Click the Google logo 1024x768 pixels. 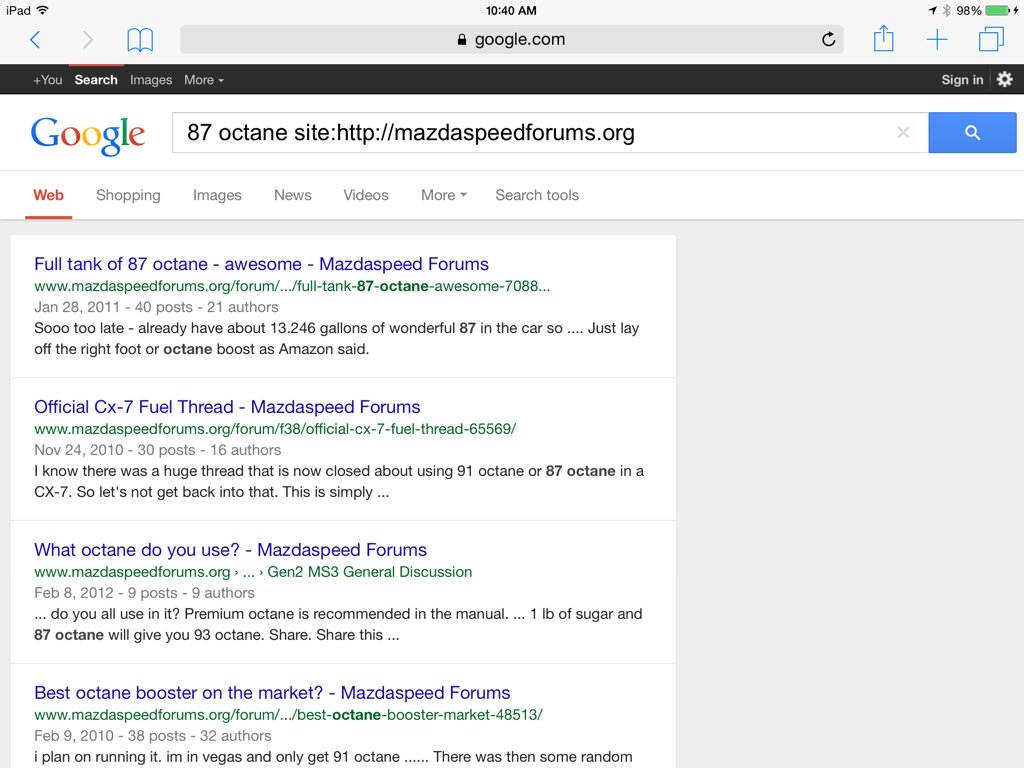point(88,134)
